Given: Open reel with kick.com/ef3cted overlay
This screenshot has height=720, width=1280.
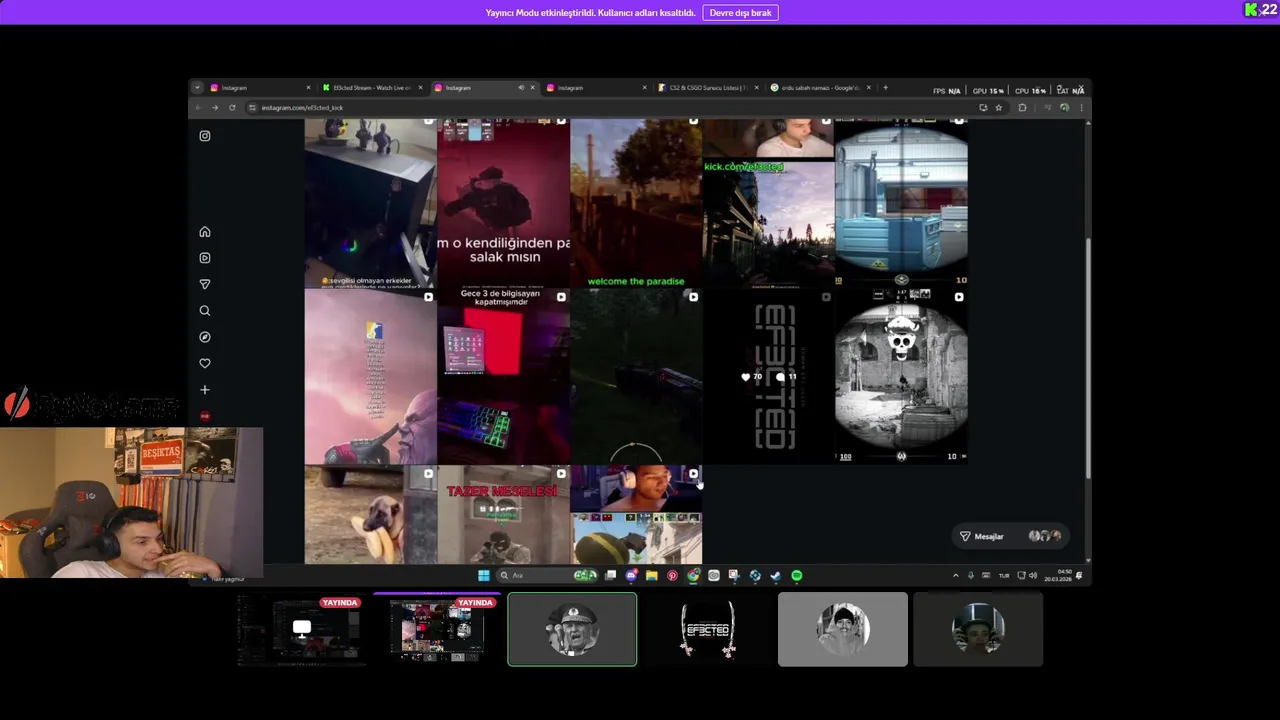Looking at the screenshot, I should coord(768,203).
